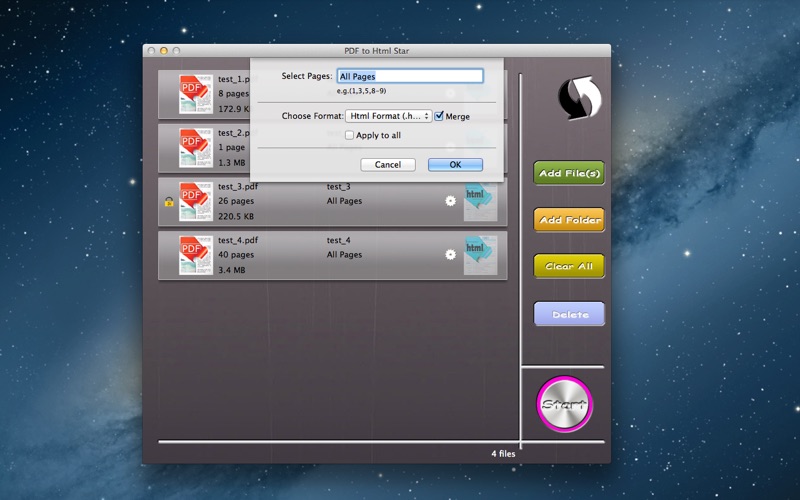Image resolution: width=800 pixels, height=500 pixels.
Task: Focus the Select Pages text field
Action: 409,76
